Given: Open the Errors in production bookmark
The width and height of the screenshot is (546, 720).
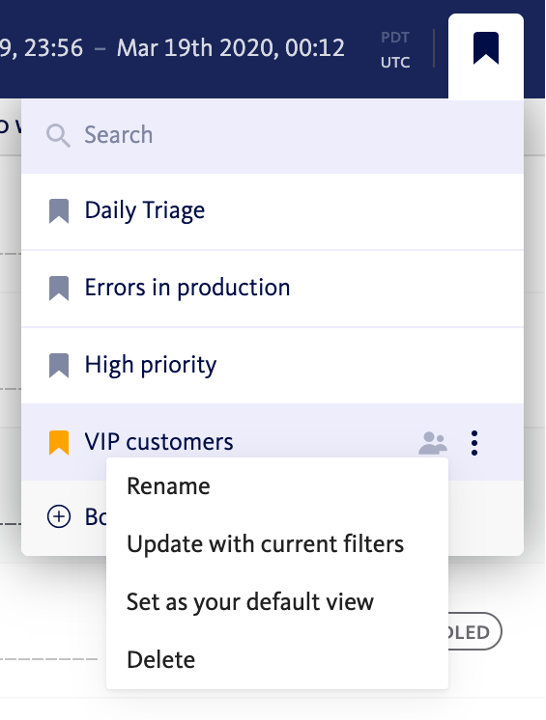Looking at the screenshot, I should click(x=272, y=289).
